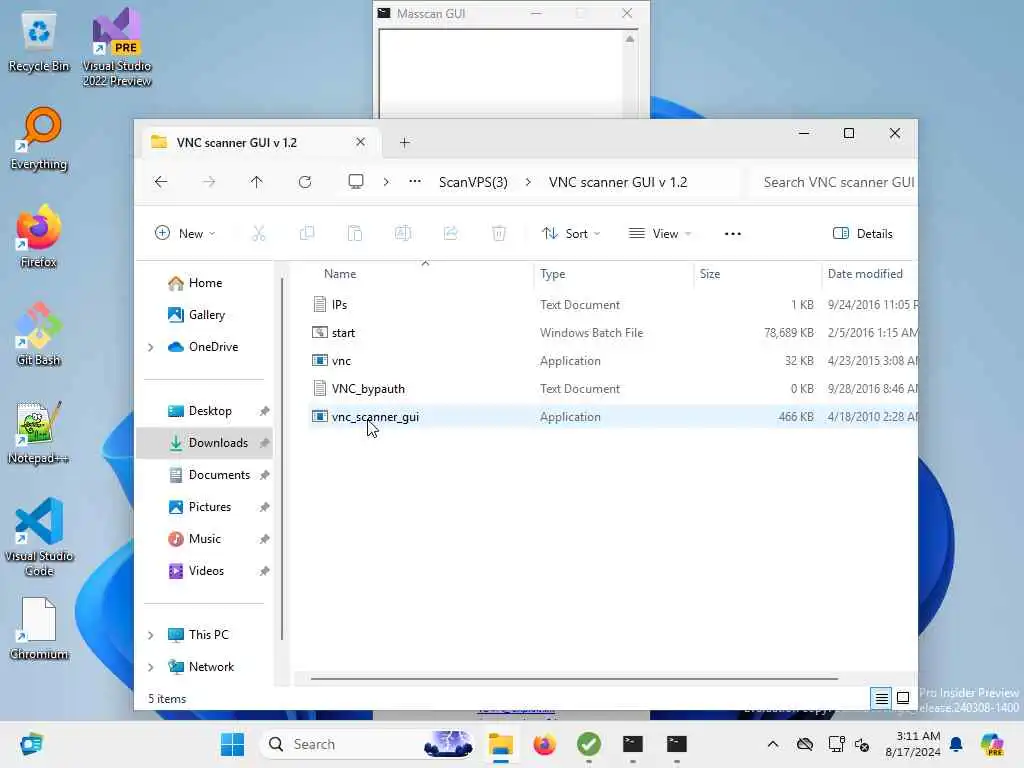Sort files by Date modified column
1024x768 pixels.
click(865, 274)
